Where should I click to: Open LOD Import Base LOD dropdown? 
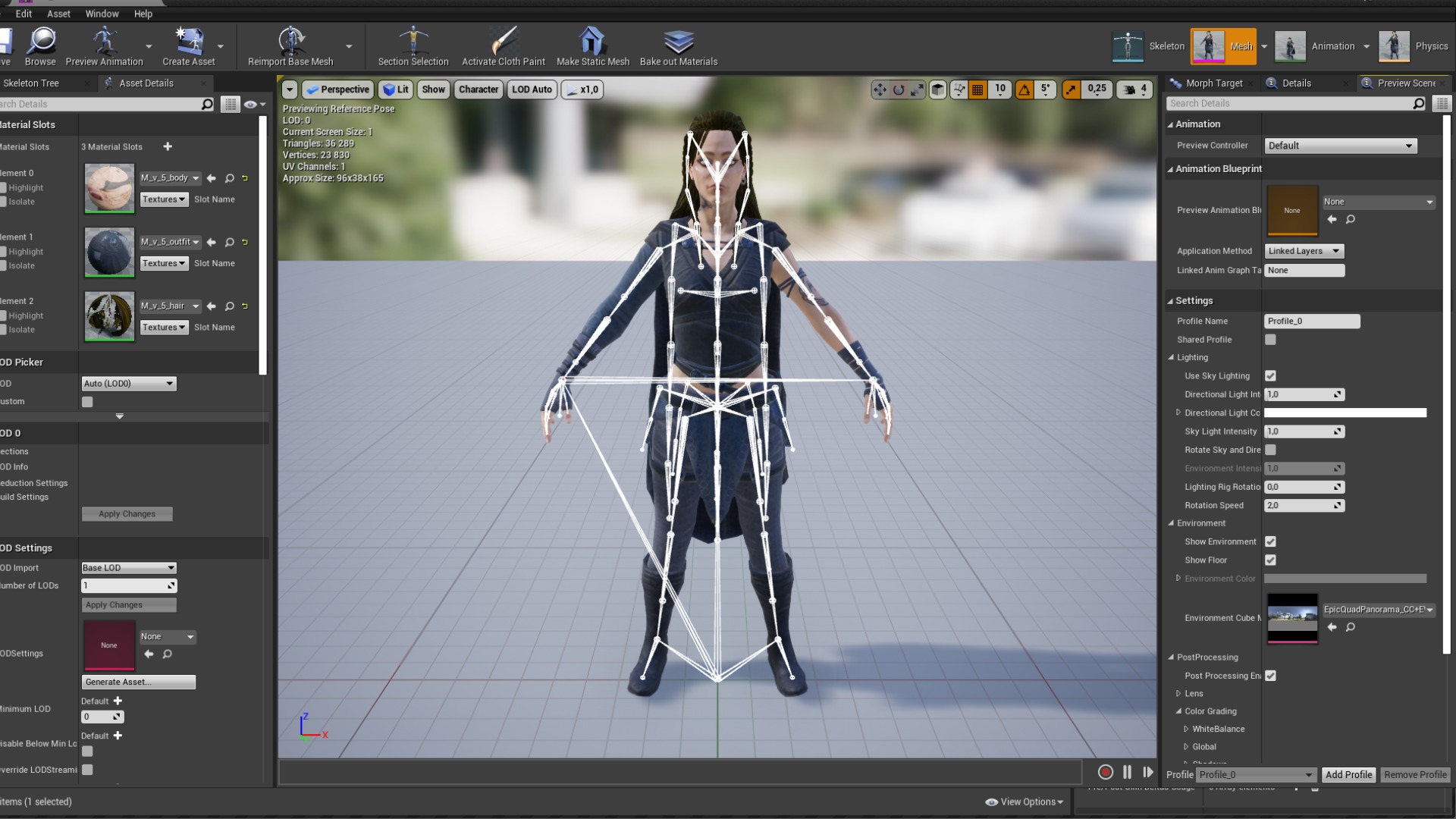128,568
